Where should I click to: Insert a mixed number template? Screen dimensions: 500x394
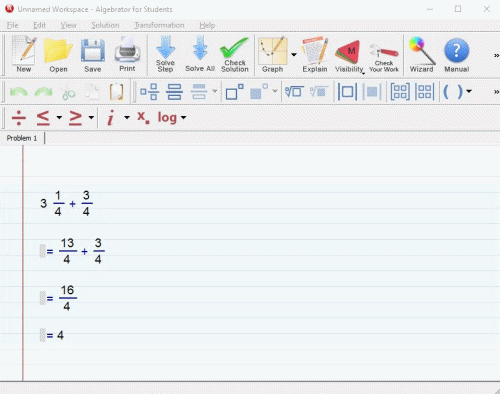[149, 92]
